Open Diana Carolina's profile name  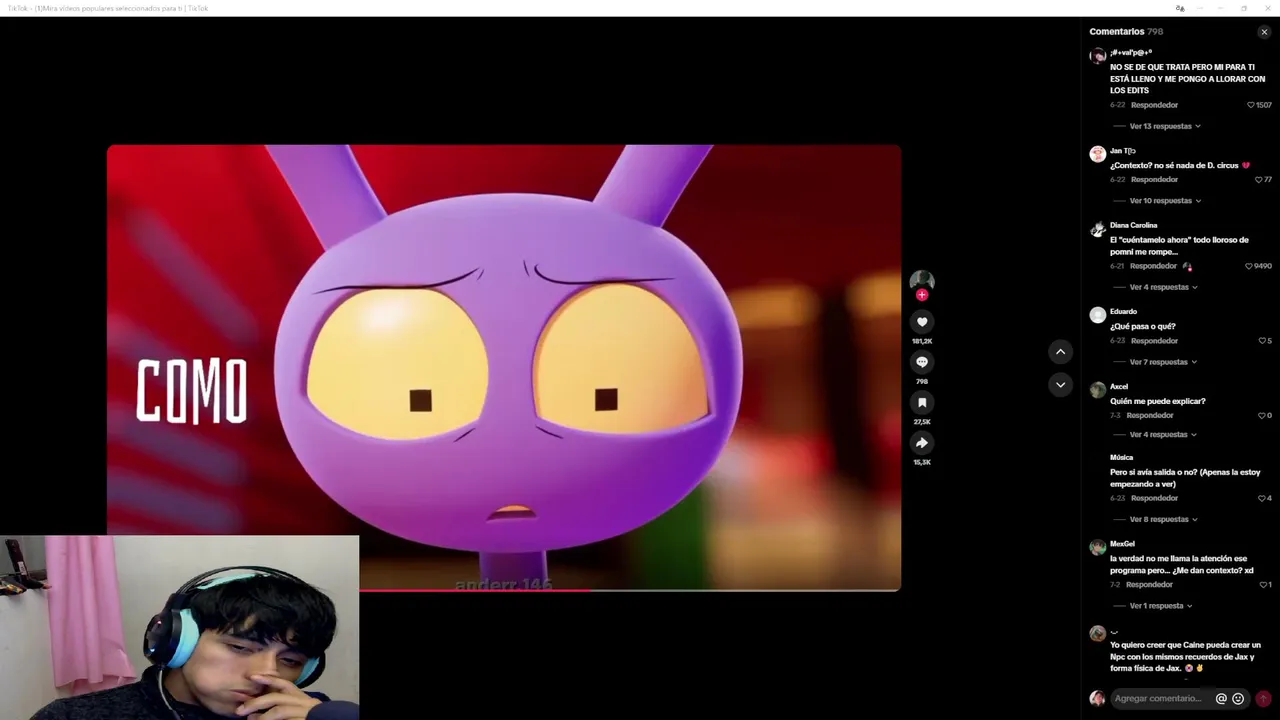[x=1133, y=226]
